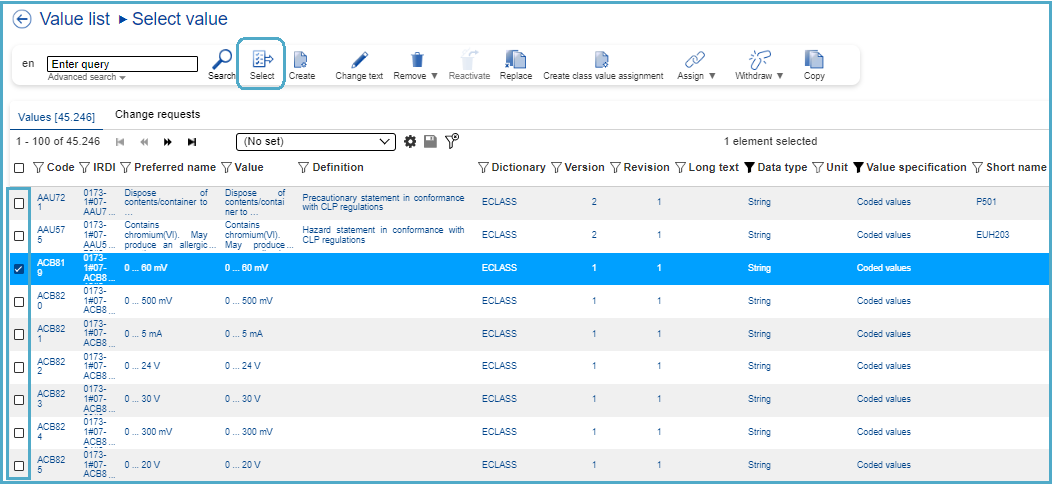
Task: Click the Replace icon
Action: tap(516, 59)
